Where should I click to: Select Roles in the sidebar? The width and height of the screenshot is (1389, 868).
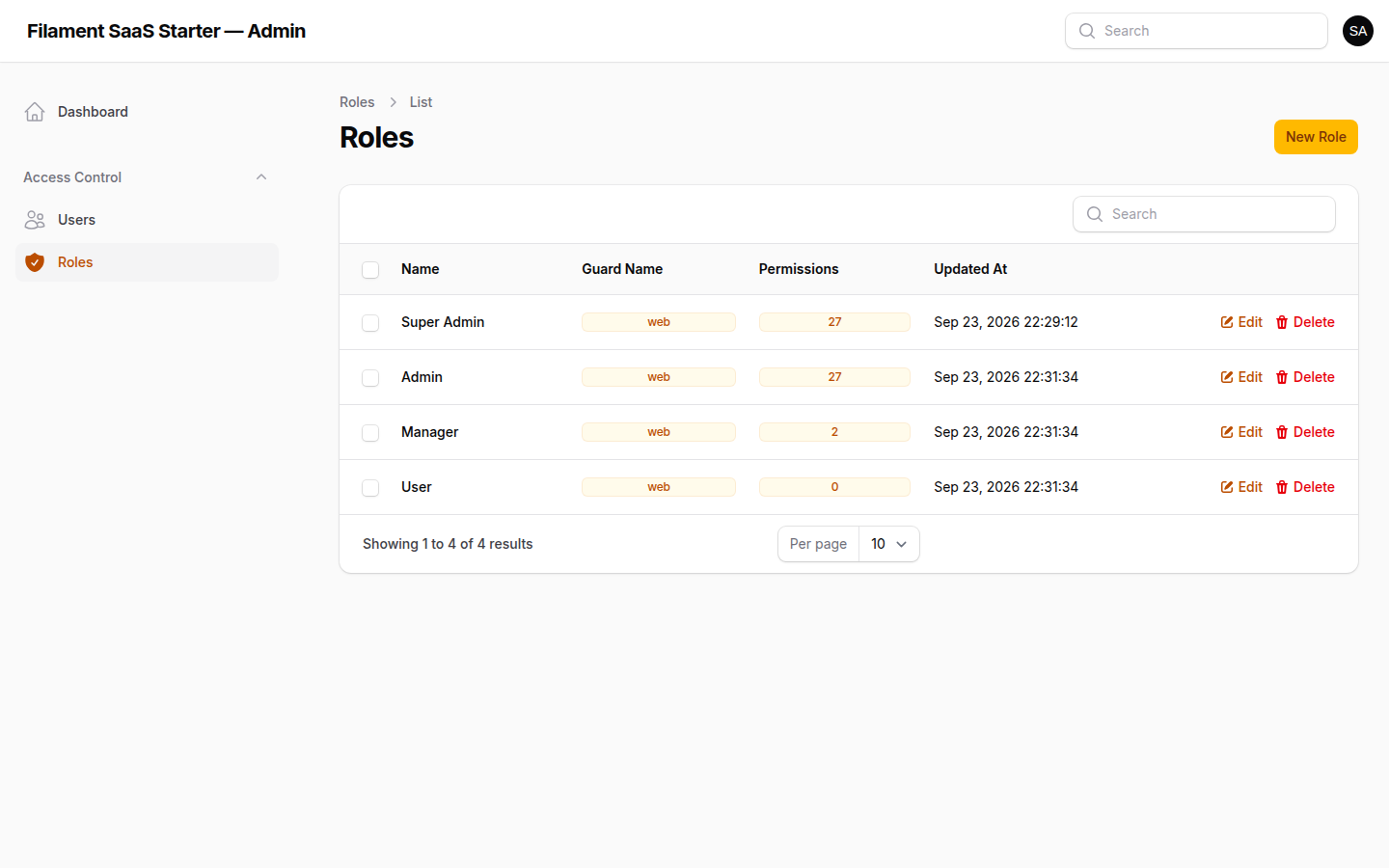(147, 262)
